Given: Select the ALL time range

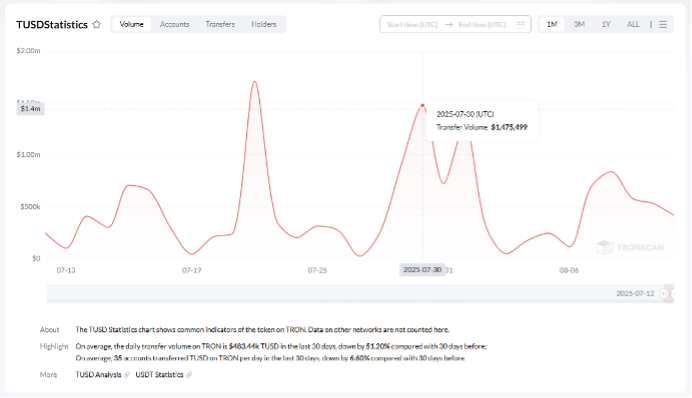Looking at the screenshot, I should tap(633, 24).
